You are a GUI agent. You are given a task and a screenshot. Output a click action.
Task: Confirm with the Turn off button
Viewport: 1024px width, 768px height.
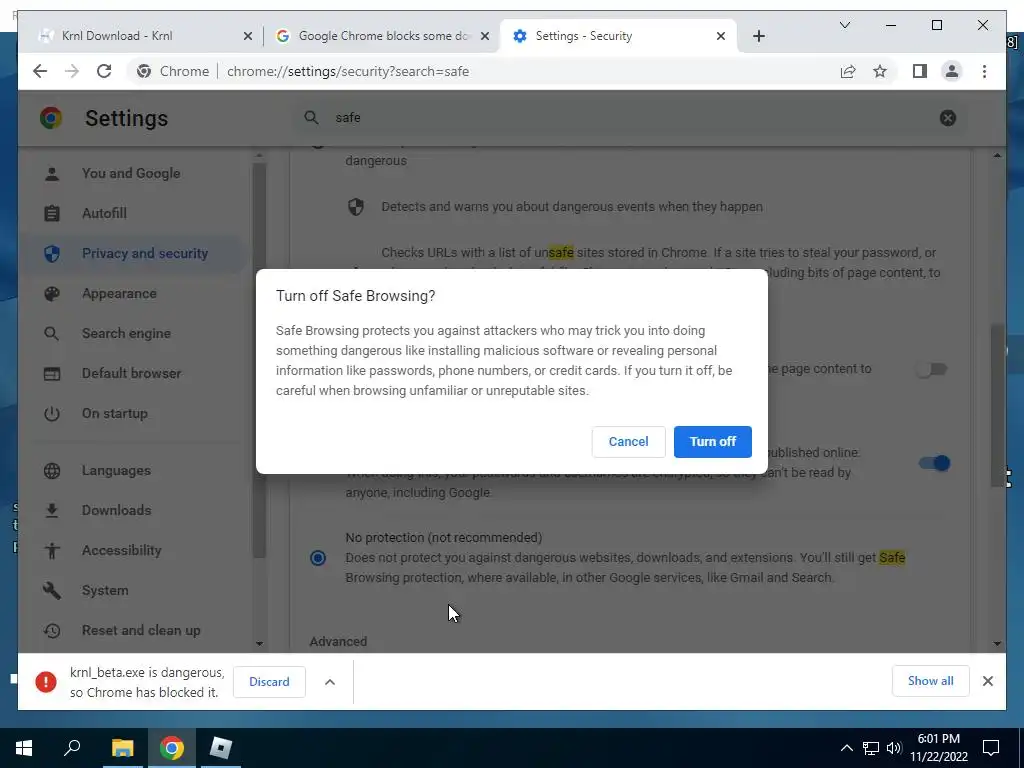[x=712, y=441]
